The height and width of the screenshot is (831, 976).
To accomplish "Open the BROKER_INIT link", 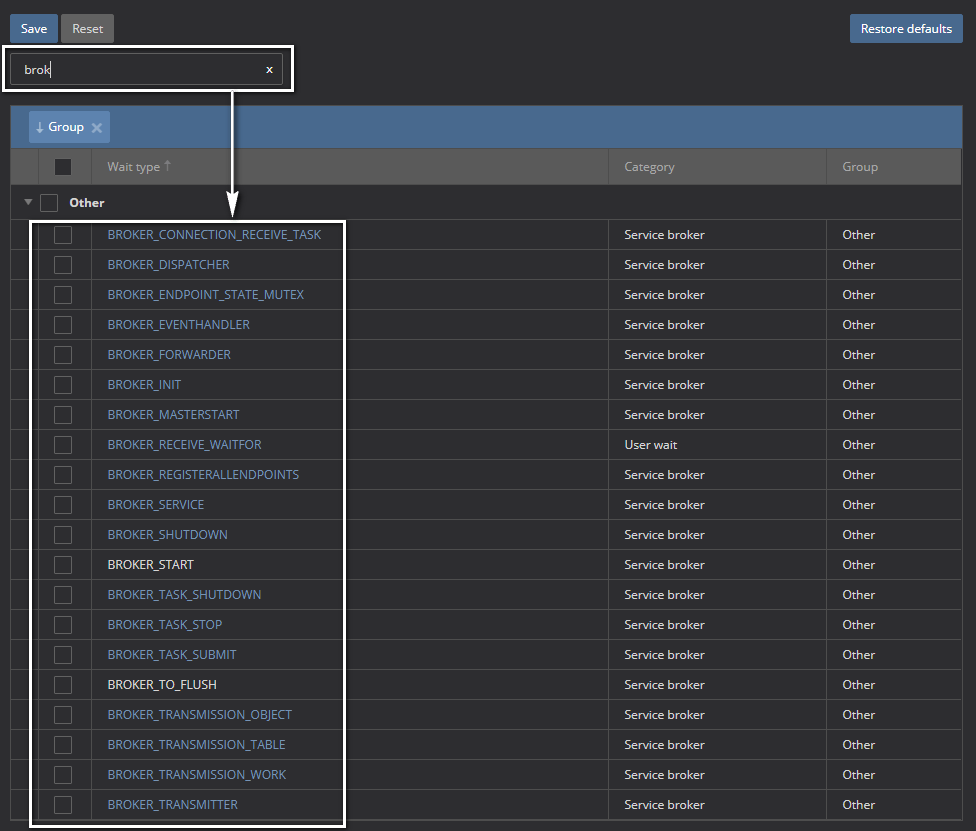I will pos(144,385).
